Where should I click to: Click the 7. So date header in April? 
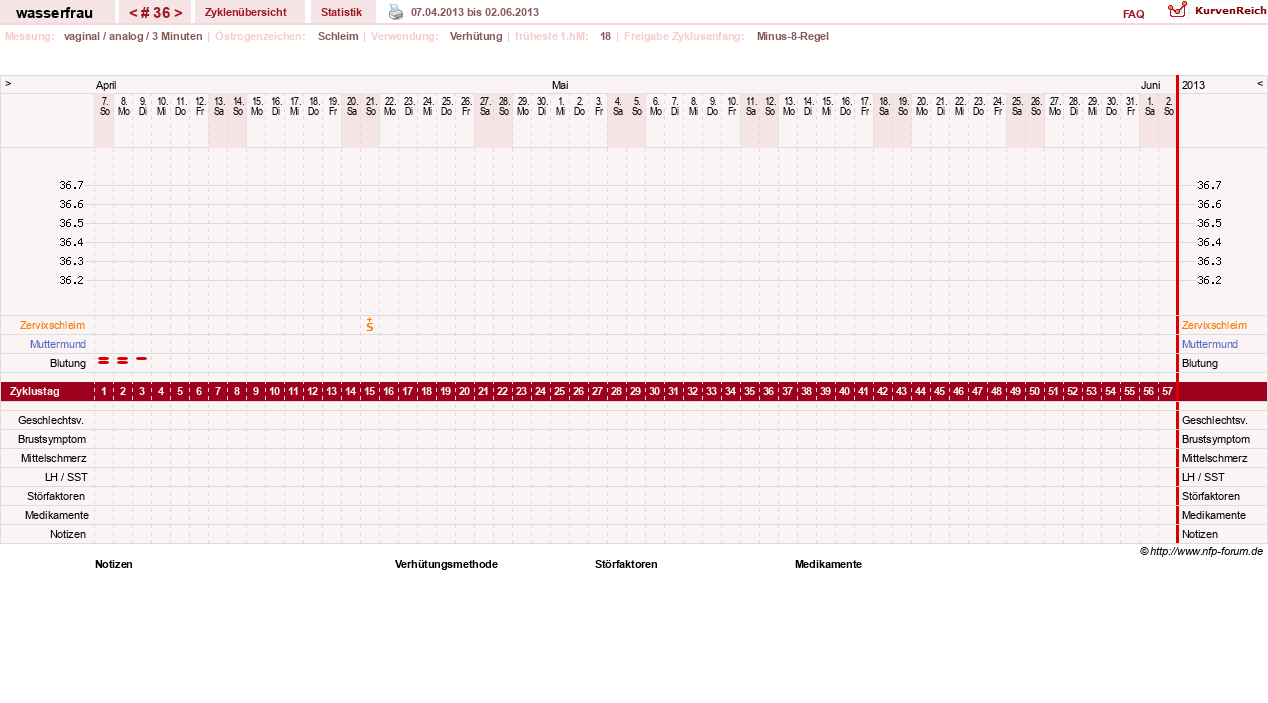click(x=105, y=105)
